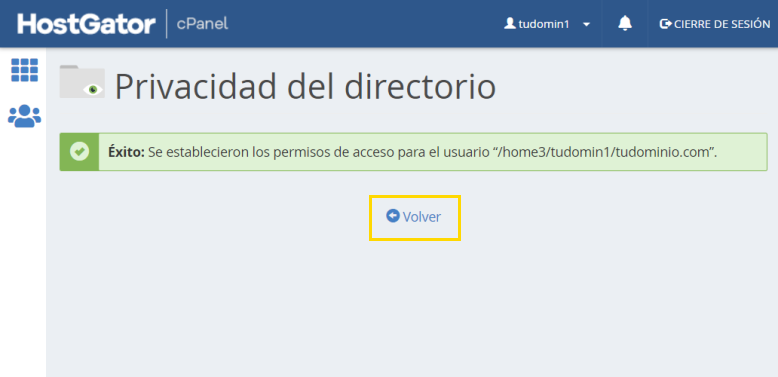
Task: Click the green checkmark success icon
Action: [x=79, y=152]
